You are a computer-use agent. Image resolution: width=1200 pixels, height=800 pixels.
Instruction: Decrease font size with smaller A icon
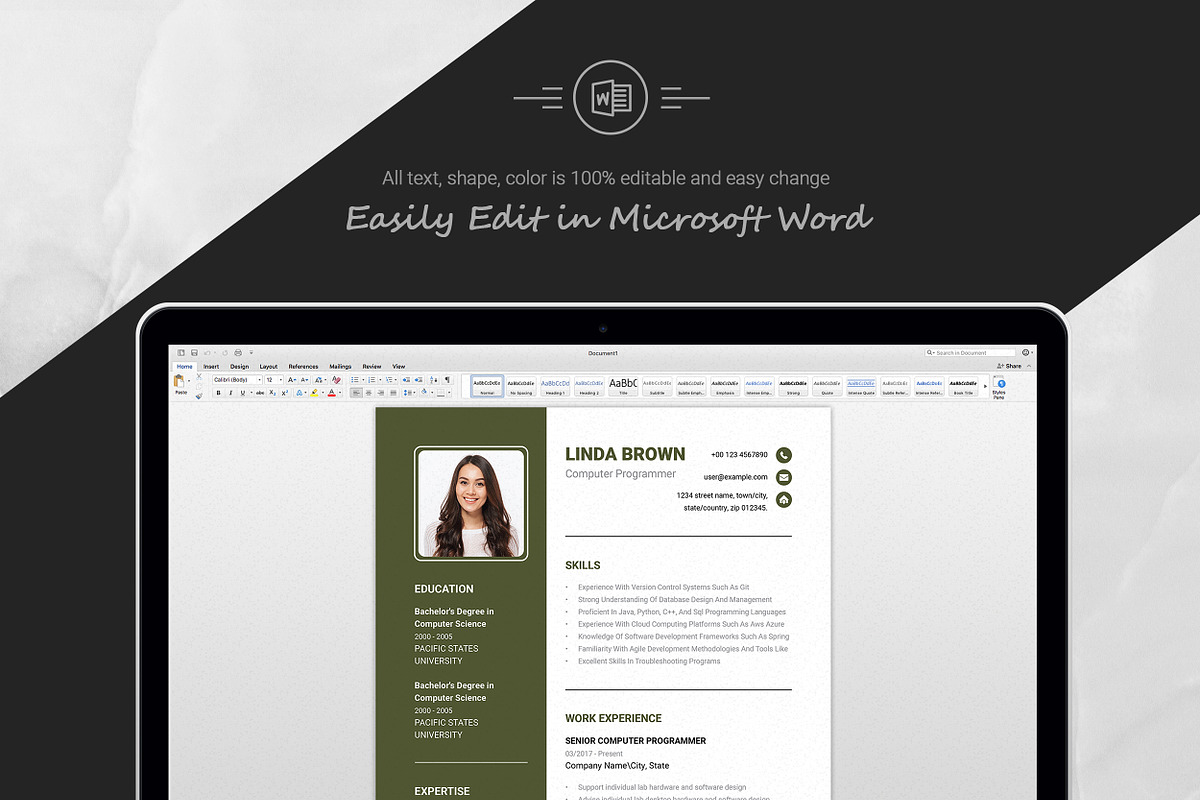click(x=304, y=380)
